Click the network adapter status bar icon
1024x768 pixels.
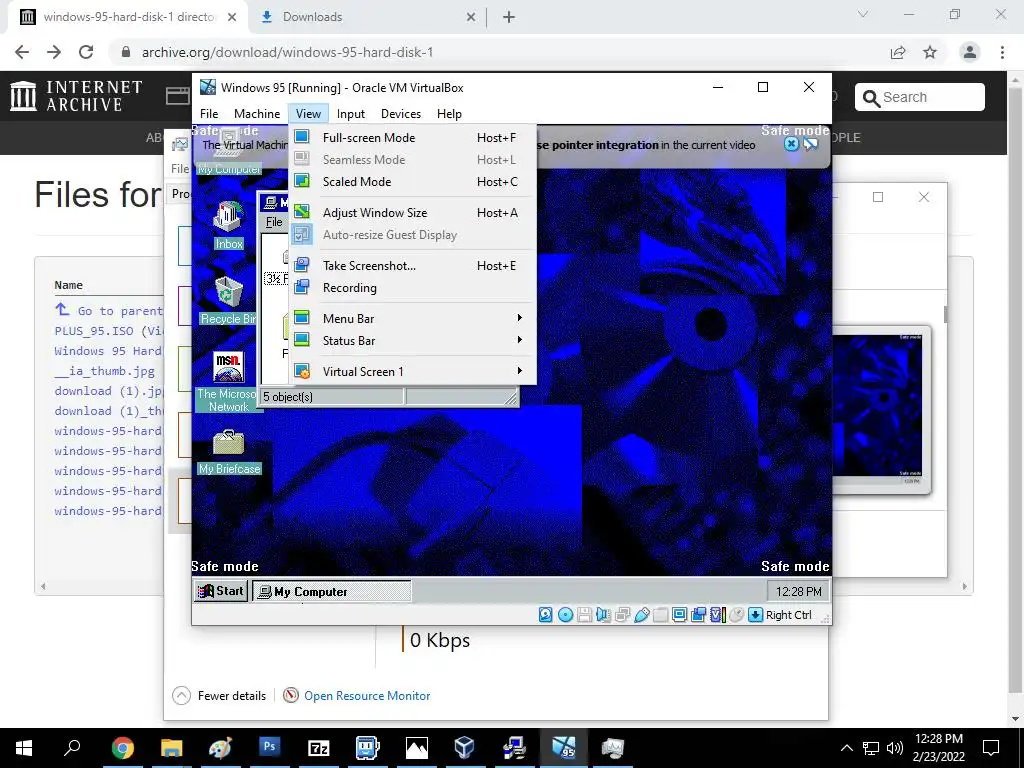pos(622,615)
